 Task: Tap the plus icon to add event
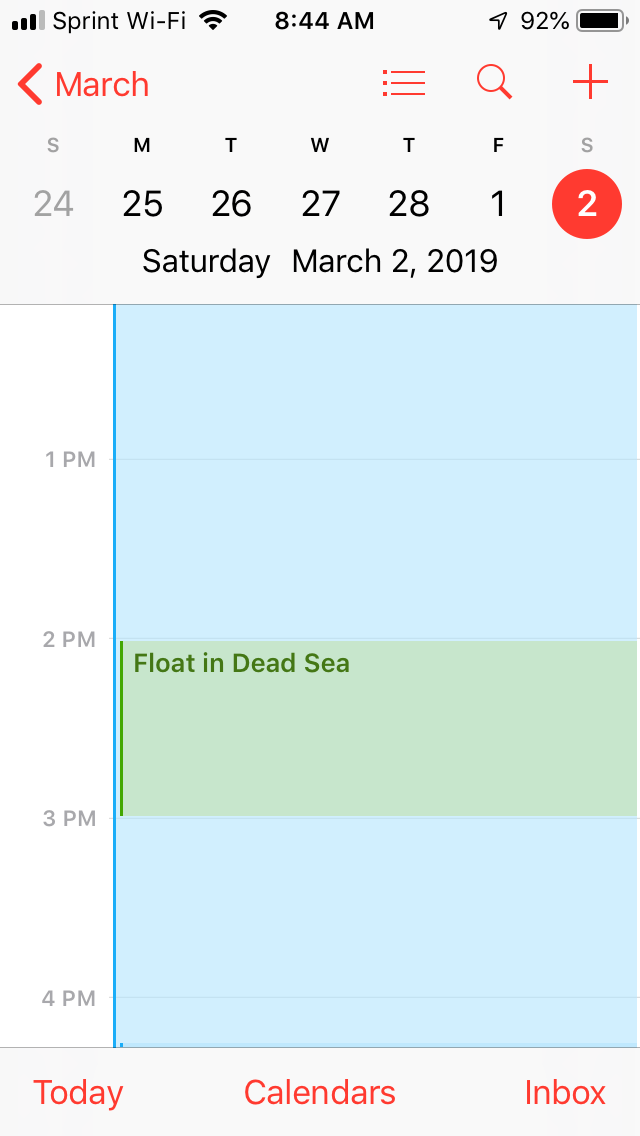[590, 83]
